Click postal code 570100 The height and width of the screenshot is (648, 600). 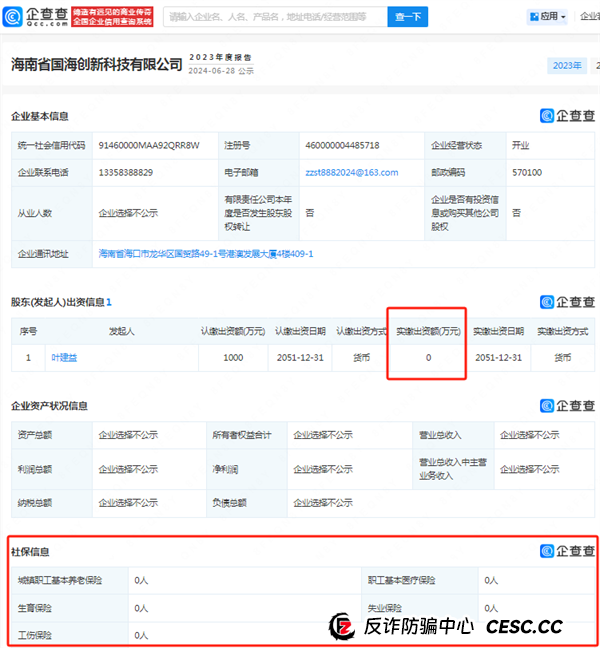[527, 173]
